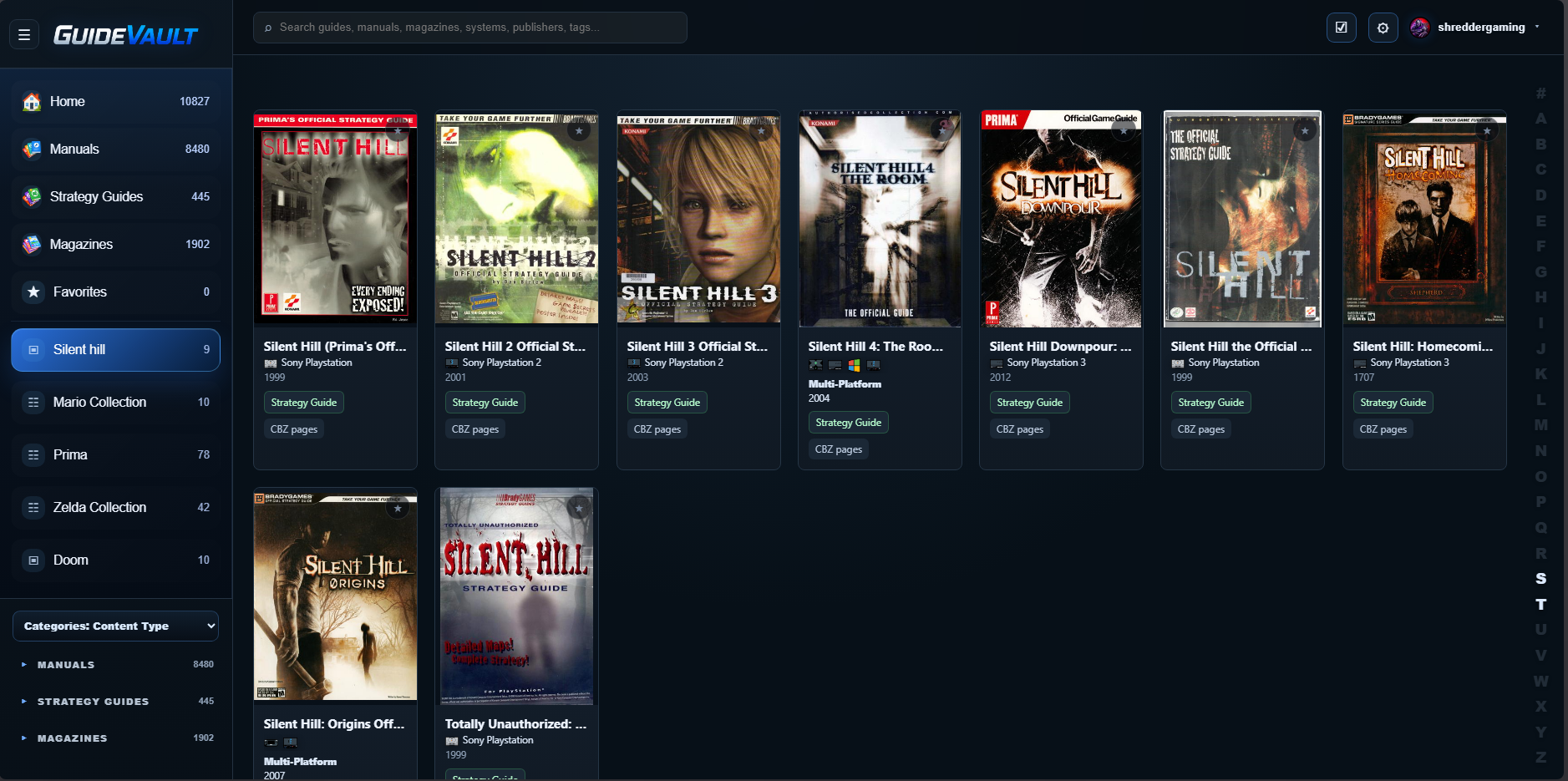This screenshot has height=781, width=1568.
Task: Click CBZ pages tag on Silent Hill the Official
Action: 1201,429
